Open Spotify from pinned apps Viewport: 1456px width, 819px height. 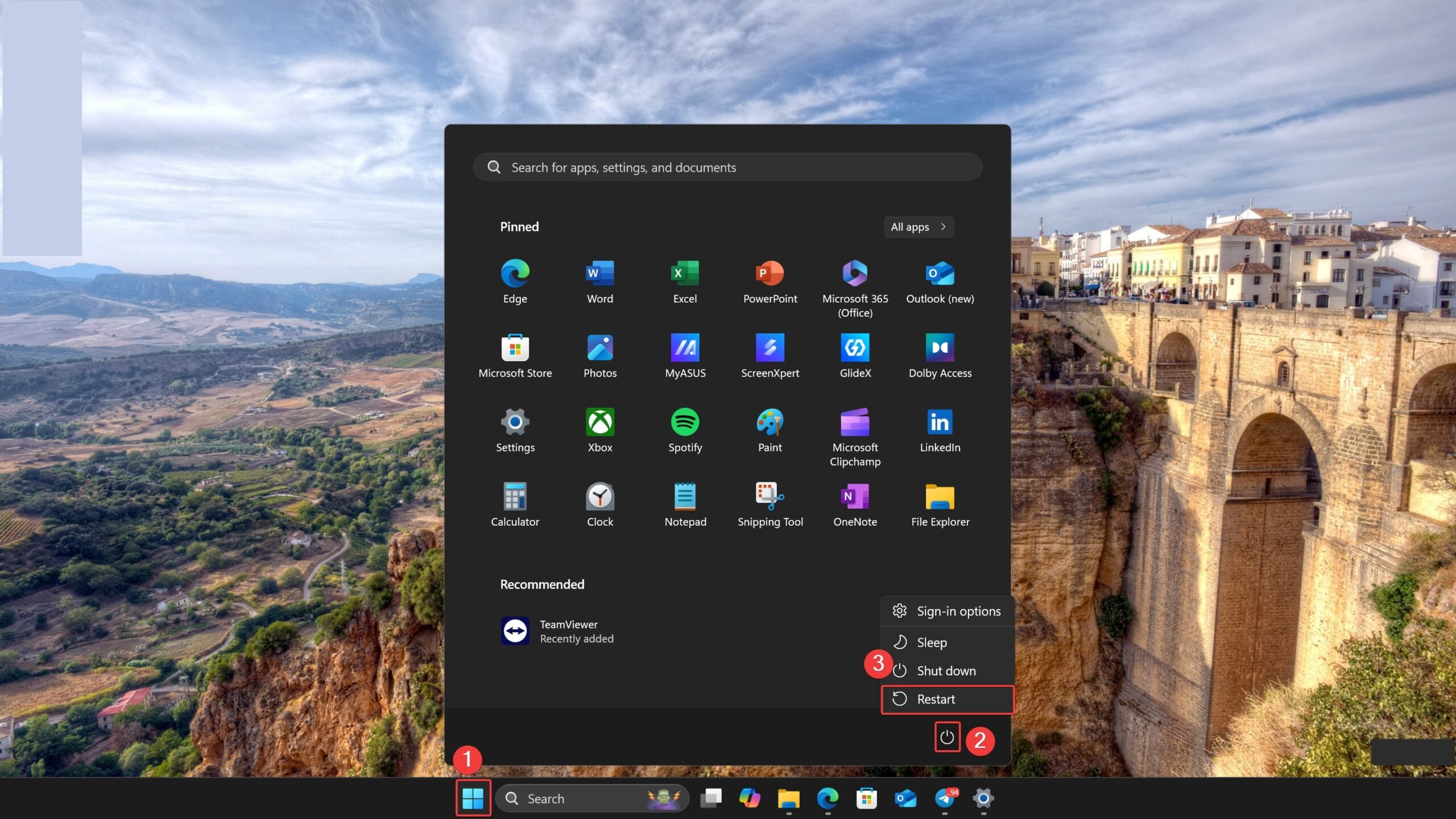pos(685,431)
